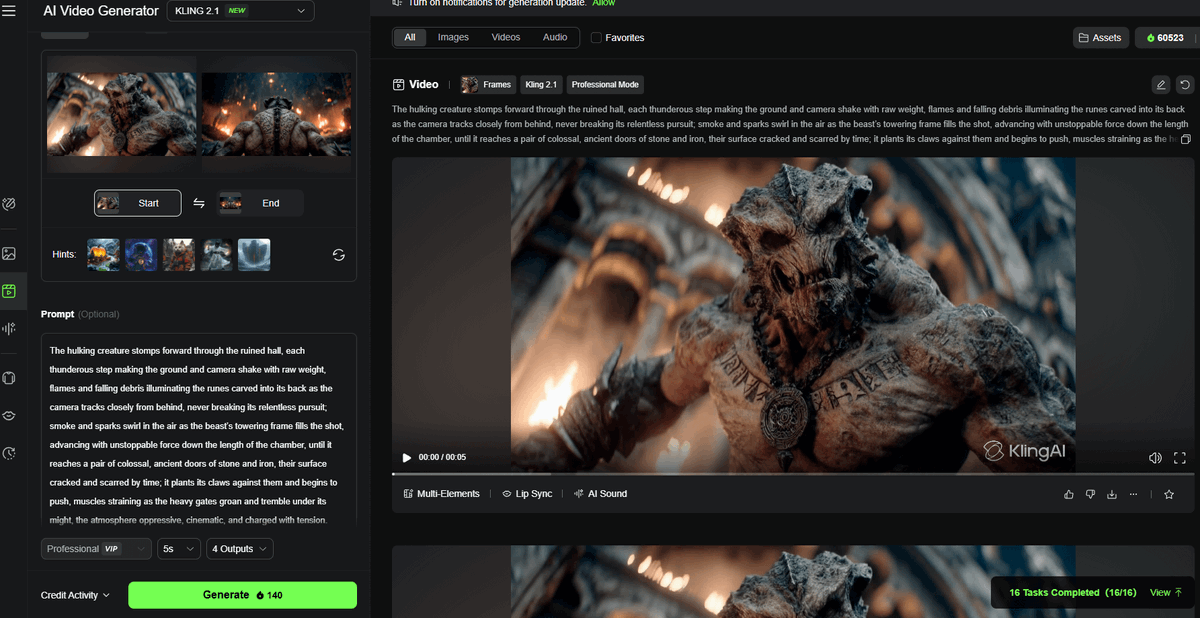The image size is (1200, 618).
Task: Swap start and end frames
Action: [199, 203]
